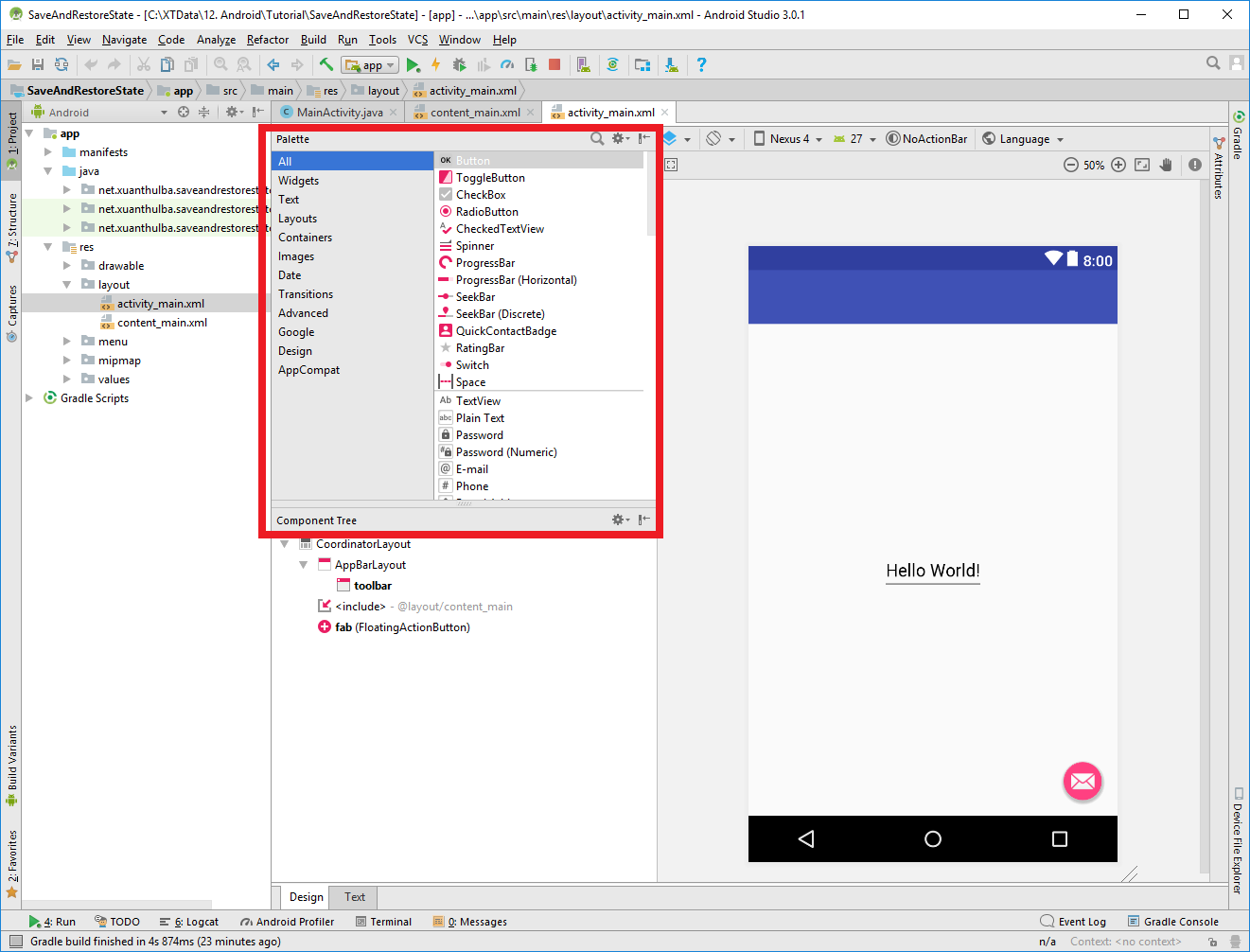This screenshot has width=1250, height=952.
Task: Click the Zoom In plus icon
Action: pos(1118,165)
